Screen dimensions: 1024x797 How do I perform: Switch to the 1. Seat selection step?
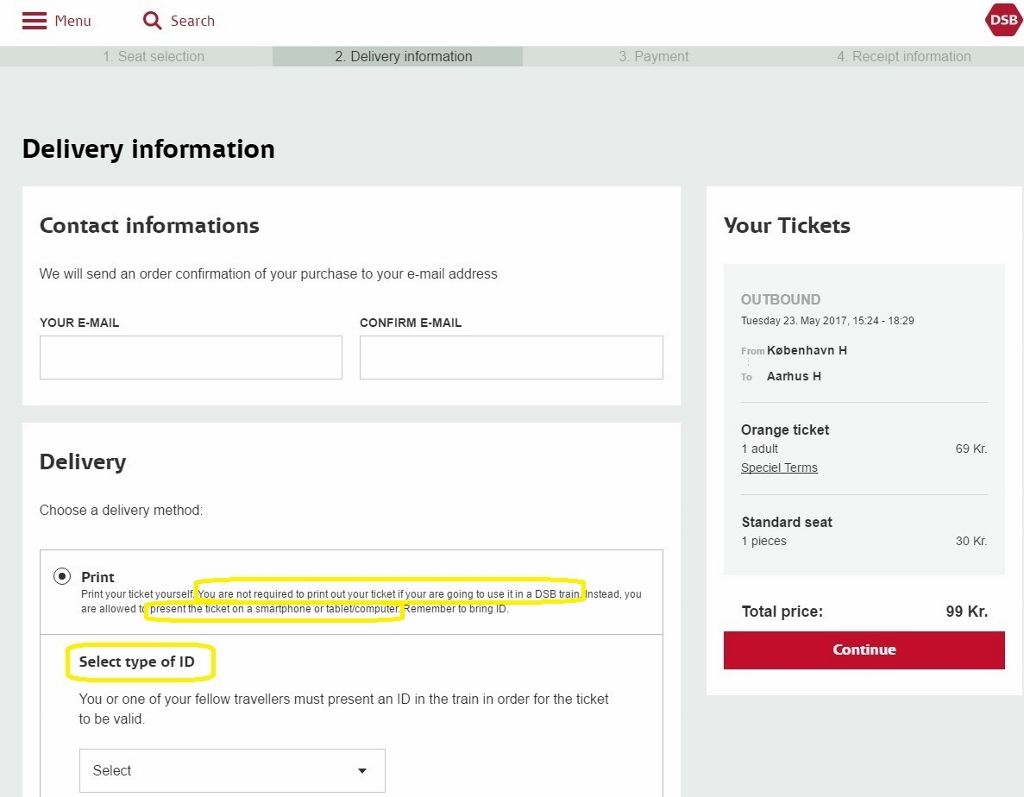153,56
